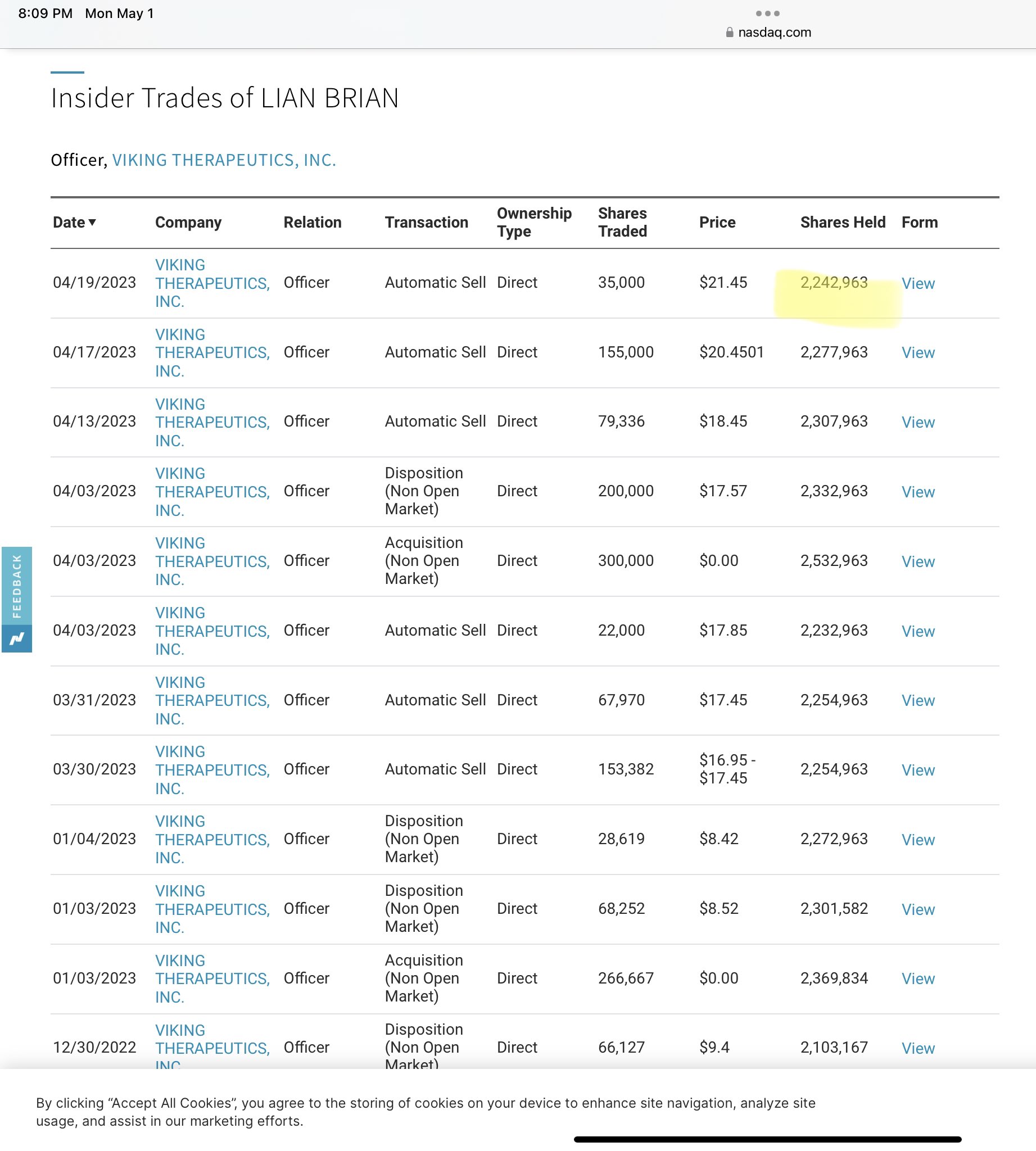This screenshot has height=1151, width=1036.
Task: Click the Relation column header
Action: tap(313, 222)
